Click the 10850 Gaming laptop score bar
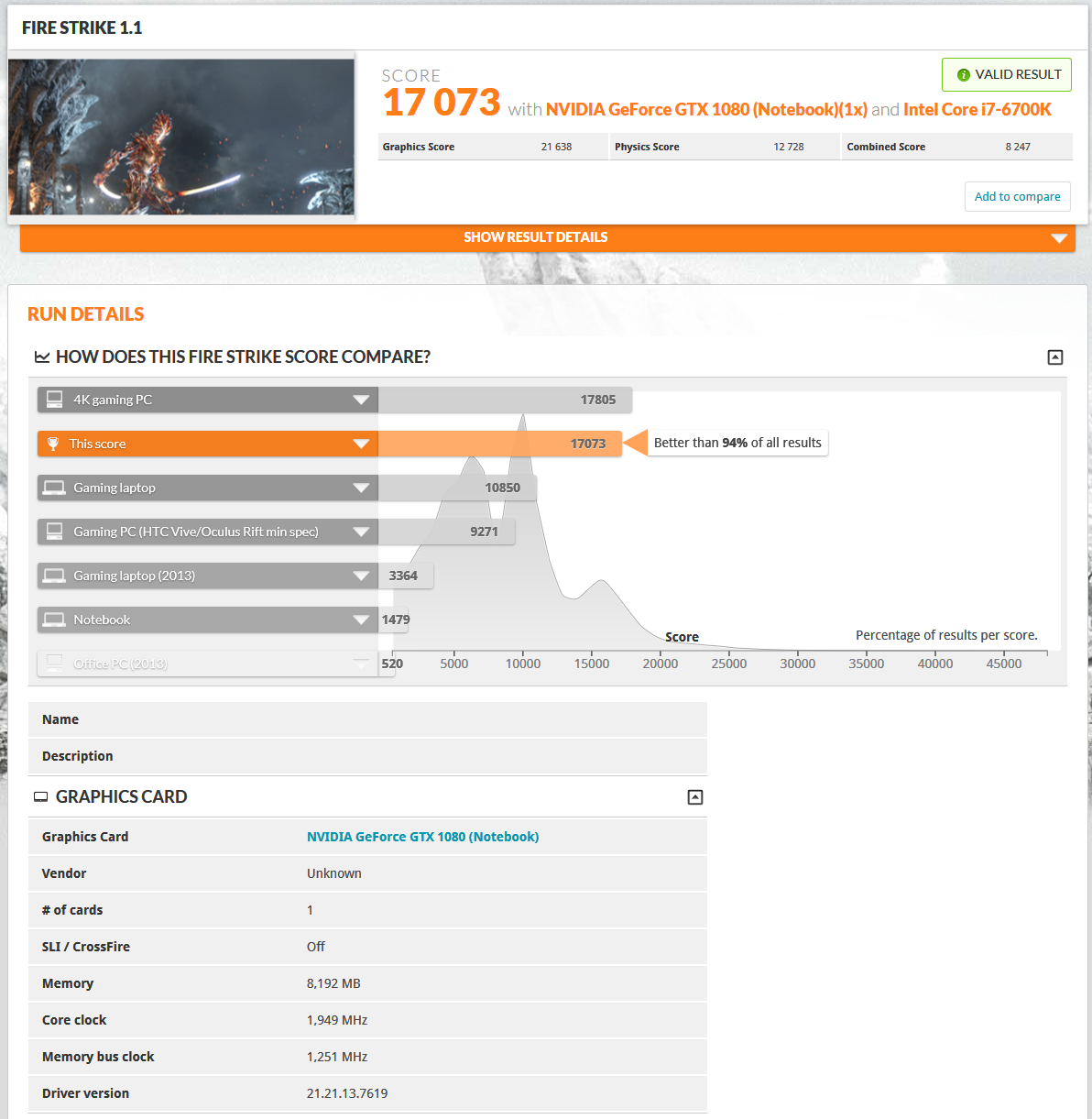The image size is (1092, 1119). [x=457, y=488]
